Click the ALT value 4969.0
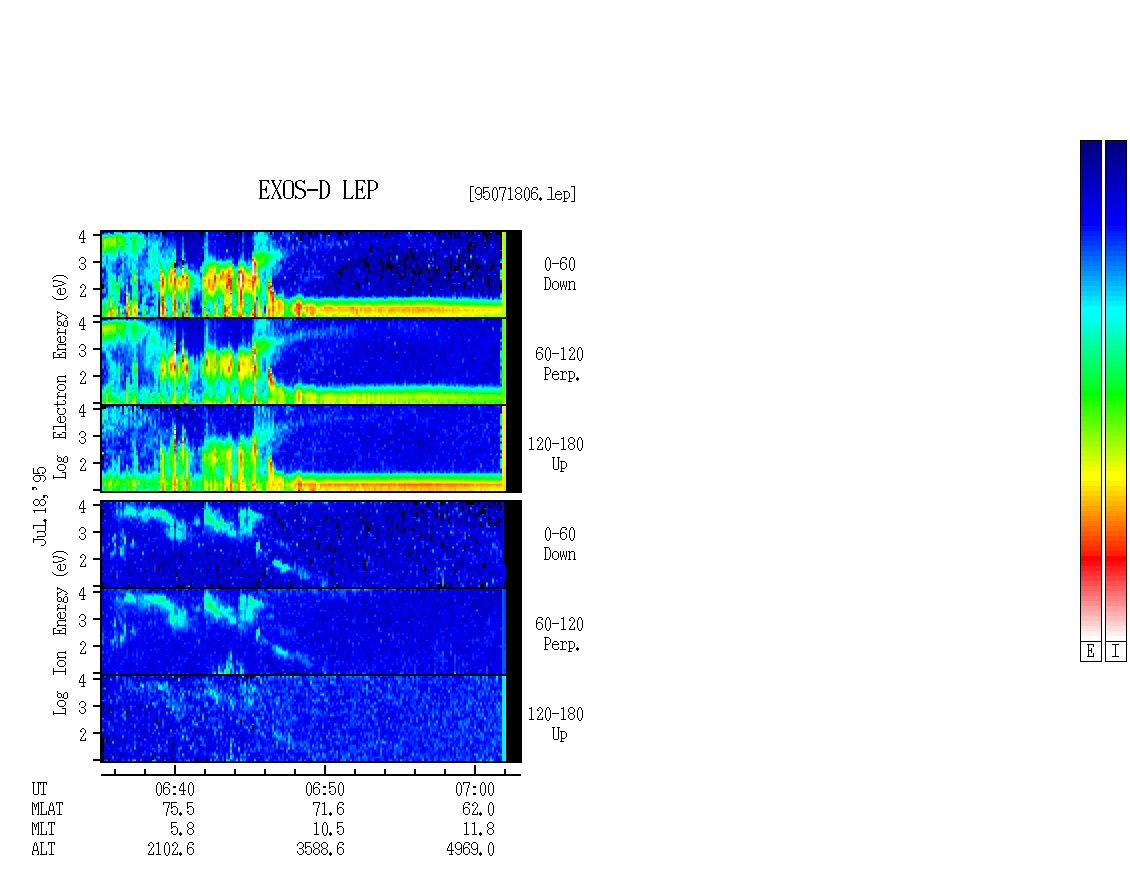 coord(471,850)
